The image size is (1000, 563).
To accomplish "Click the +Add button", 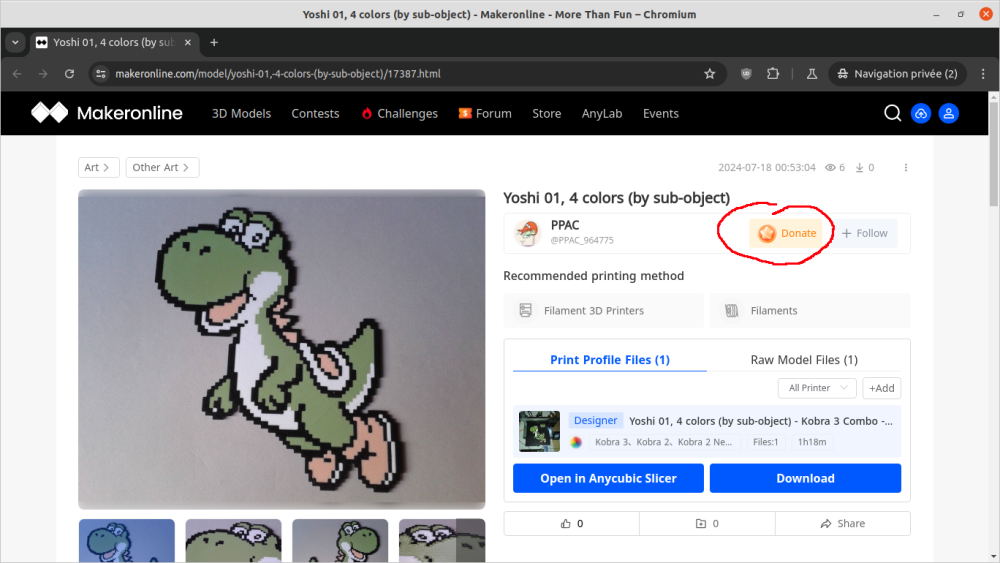I will 881,388.
